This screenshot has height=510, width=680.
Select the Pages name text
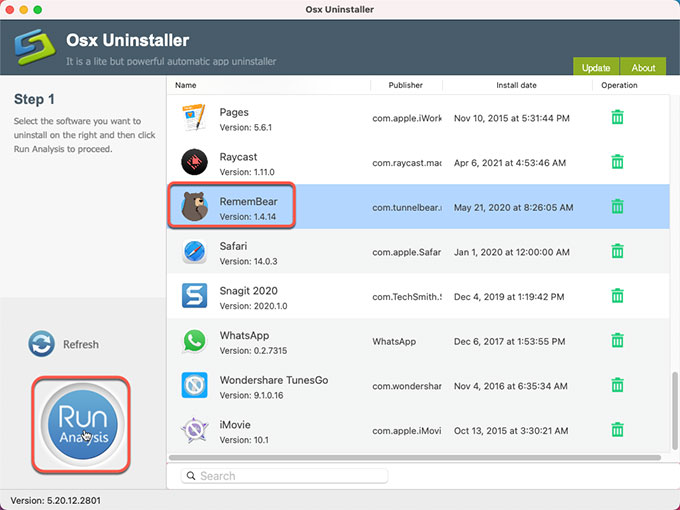(x=234, y=112)
